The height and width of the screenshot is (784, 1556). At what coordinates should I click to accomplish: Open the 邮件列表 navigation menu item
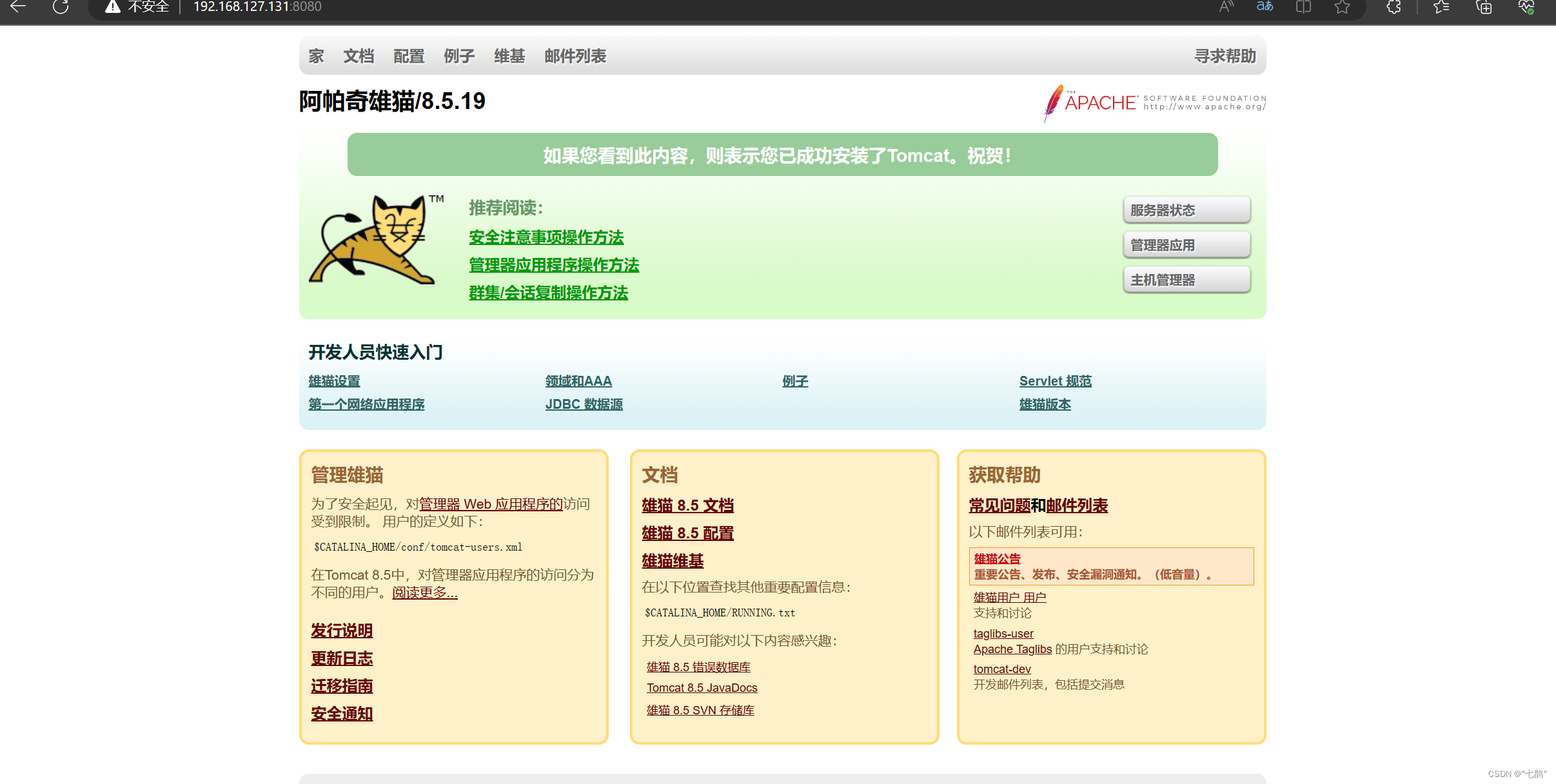pyautogui.click(x=575, y=56)
